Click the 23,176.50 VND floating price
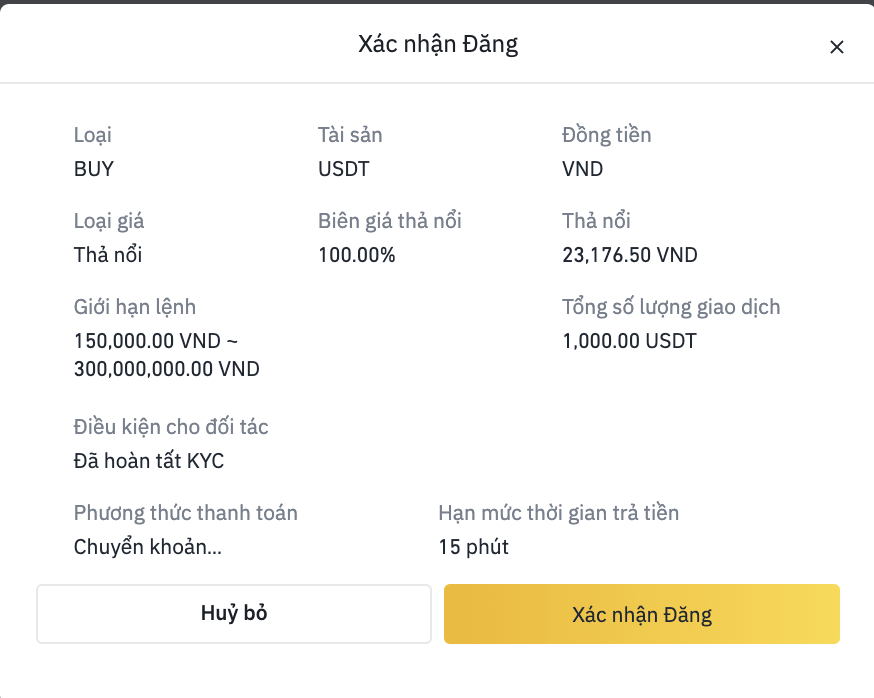Viewport: 874px width, 698px height. [630, 255]
